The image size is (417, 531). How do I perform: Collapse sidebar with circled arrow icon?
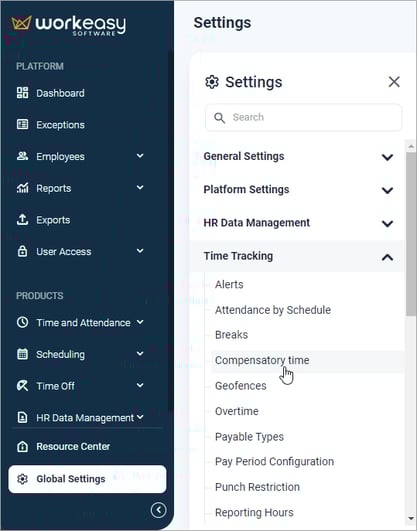(x=159, y=510)
